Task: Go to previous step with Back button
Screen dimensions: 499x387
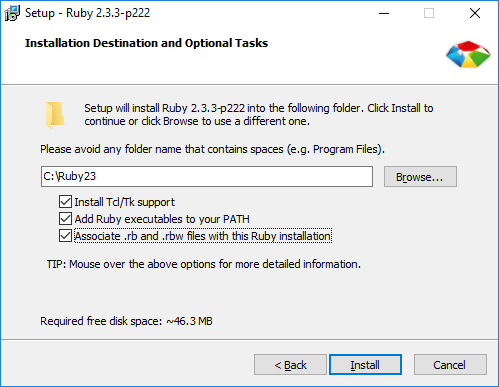Action: coord(290,365)
